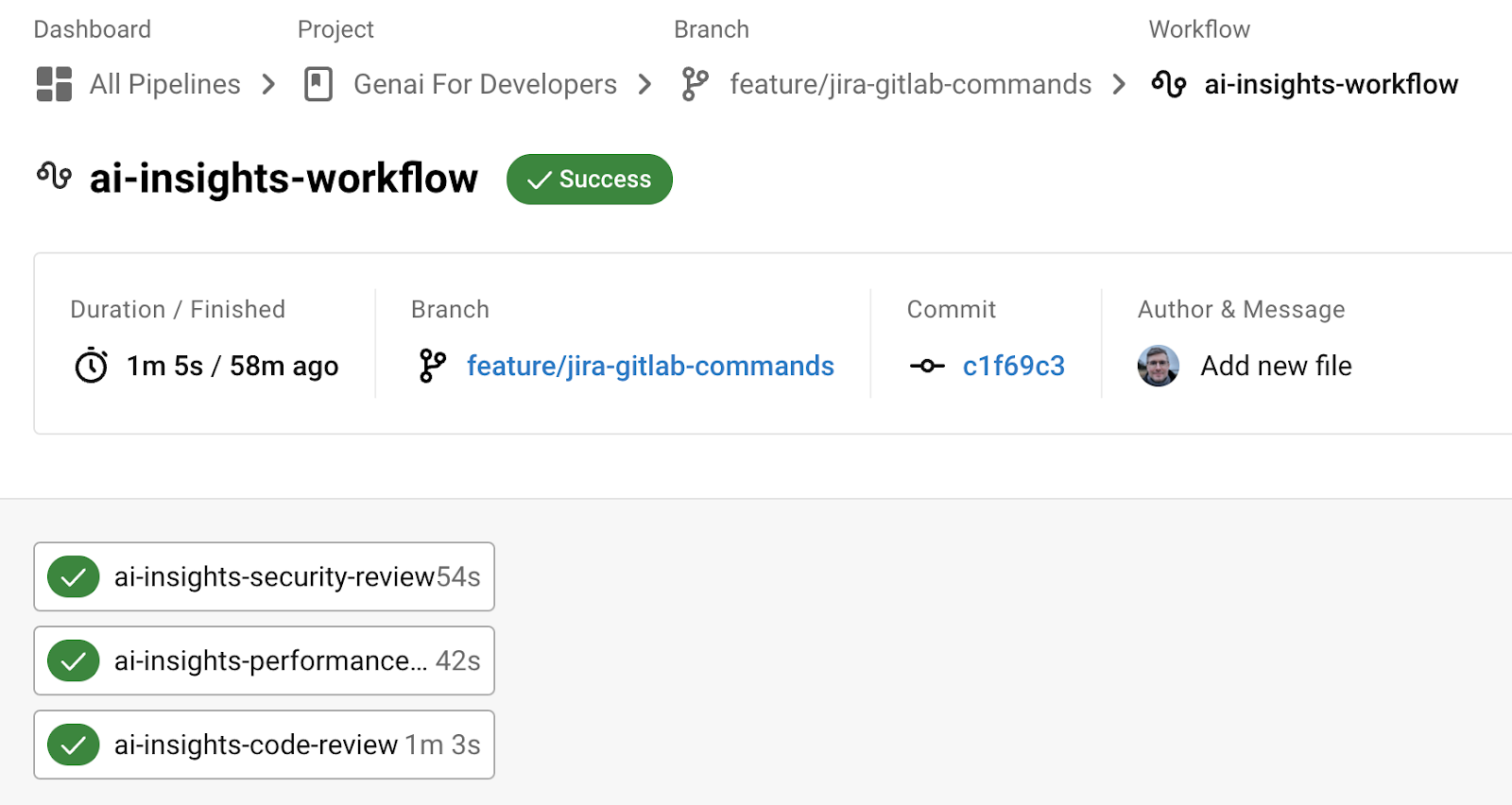Open the feature/jira-gitlab-commands branch link
Image resolution: width=1512 pixels, height=805 pixels.
650,366
